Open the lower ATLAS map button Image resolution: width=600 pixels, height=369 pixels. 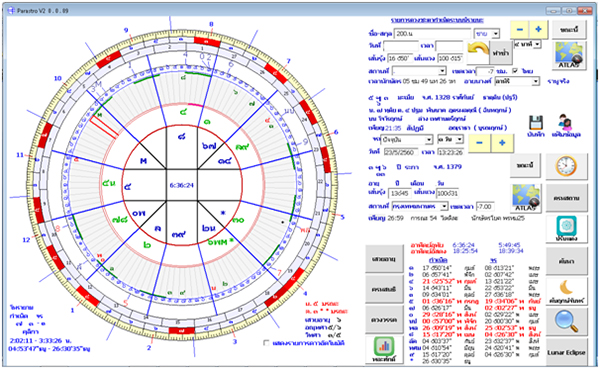[x=525, y=198]
